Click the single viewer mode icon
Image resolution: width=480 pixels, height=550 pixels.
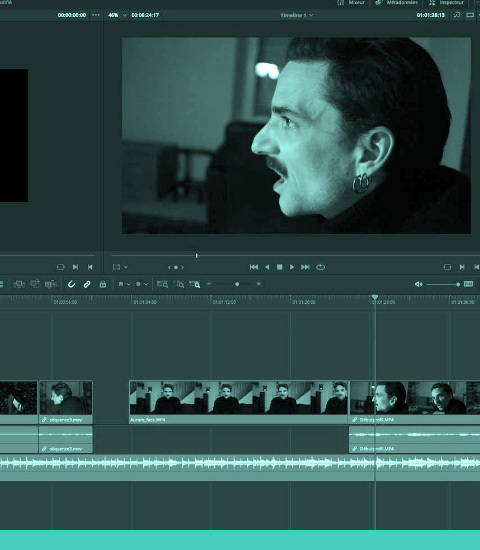tap(470, 15)
